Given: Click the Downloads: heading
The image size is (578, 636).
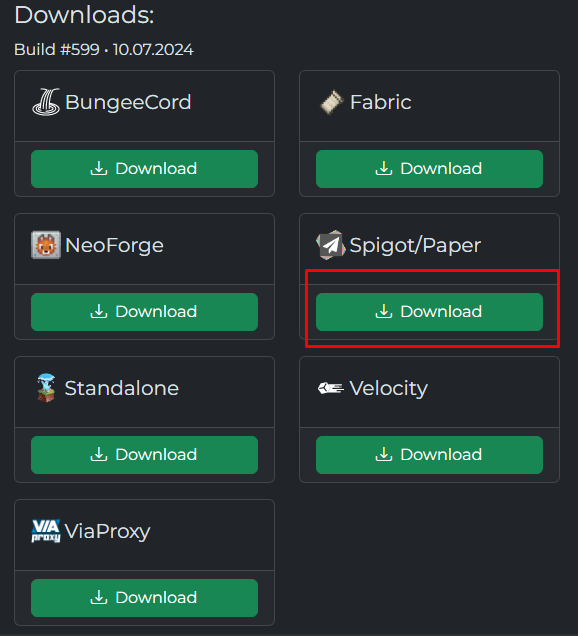Looking at the screenshot, I should pyautogui.click(x=84, y=15).
